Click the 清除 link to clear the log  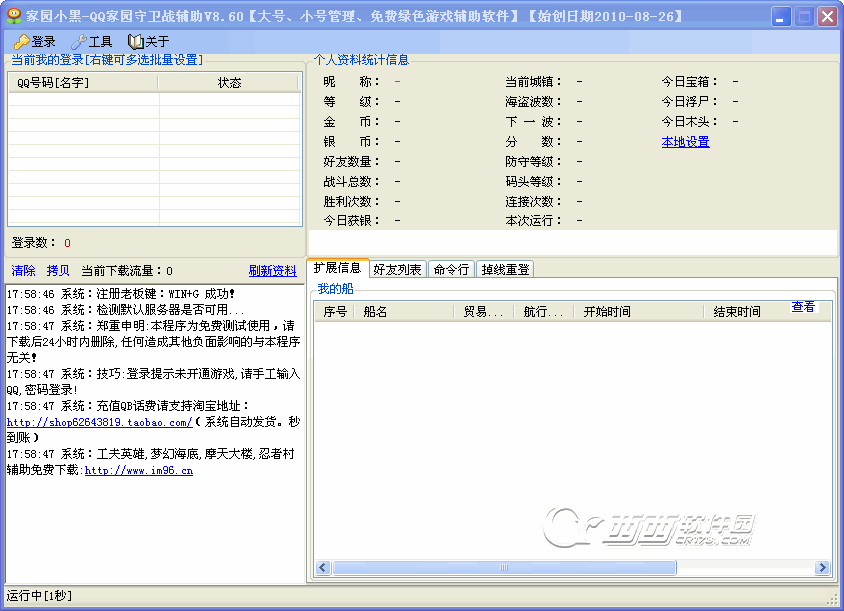tap(23, 271)
